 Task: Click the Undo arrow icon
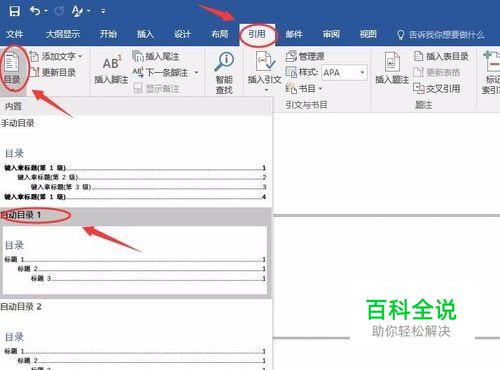35,11
